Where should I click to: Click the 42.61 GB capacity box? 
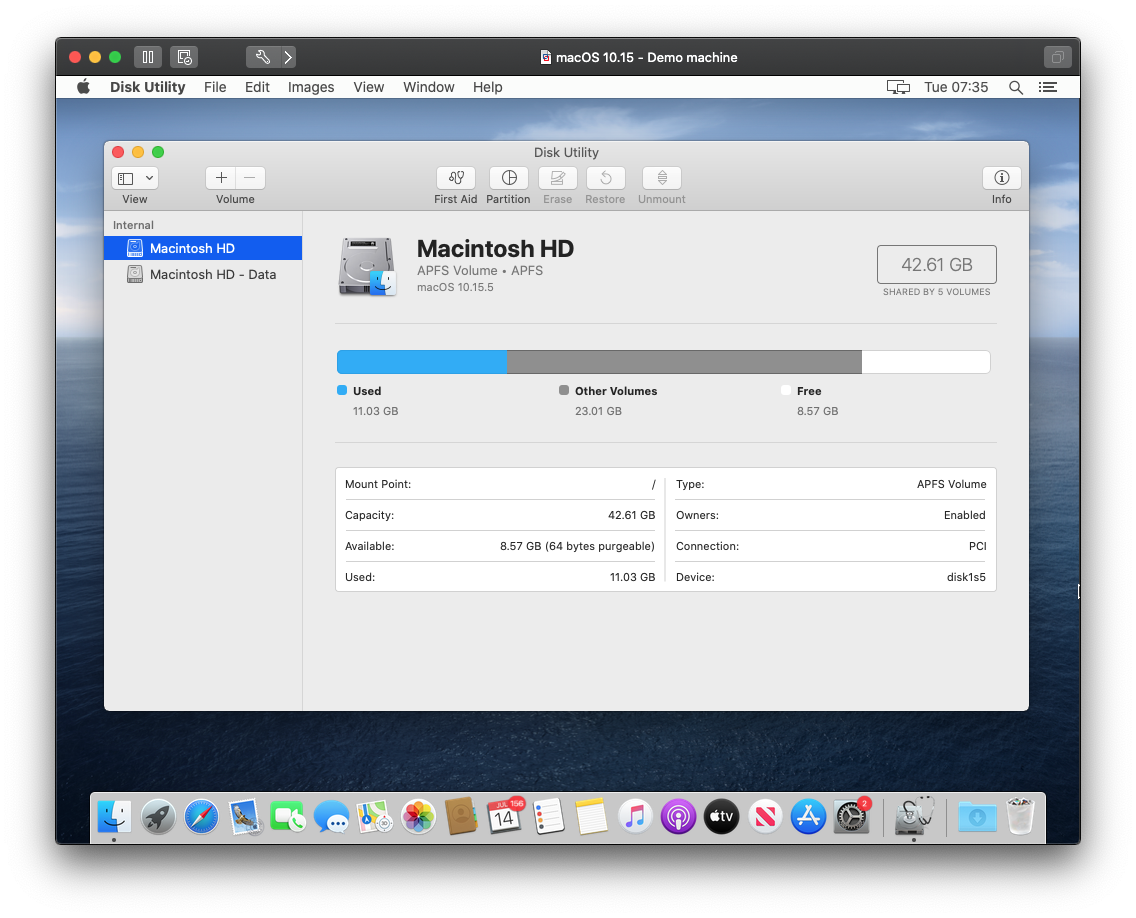(x=937, y=264)
